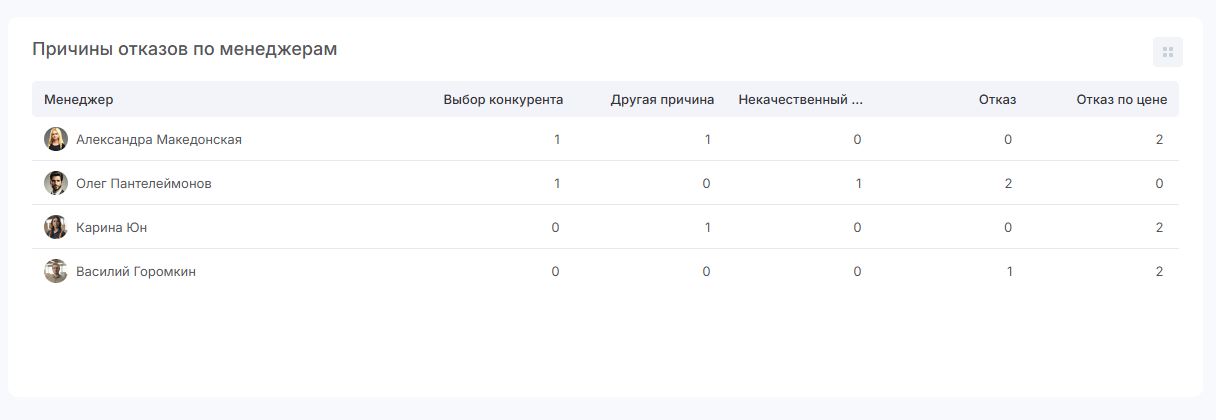The image size is (1216, 420).
Task: Click Карина's Другая причина value
Action: 707,228
